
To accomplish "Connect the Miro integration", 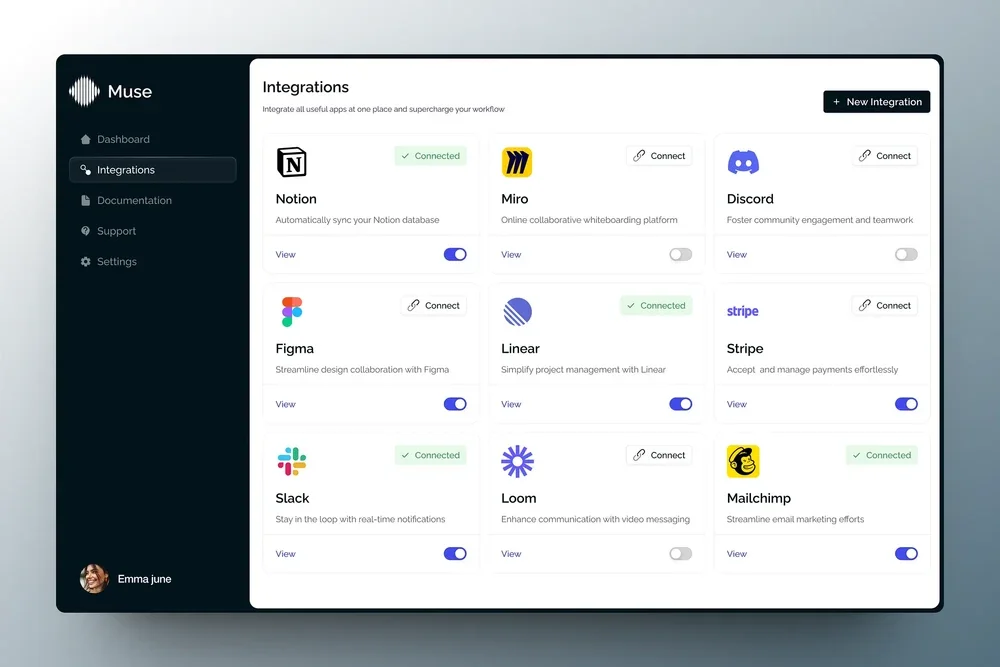I will tap(659, 156).
